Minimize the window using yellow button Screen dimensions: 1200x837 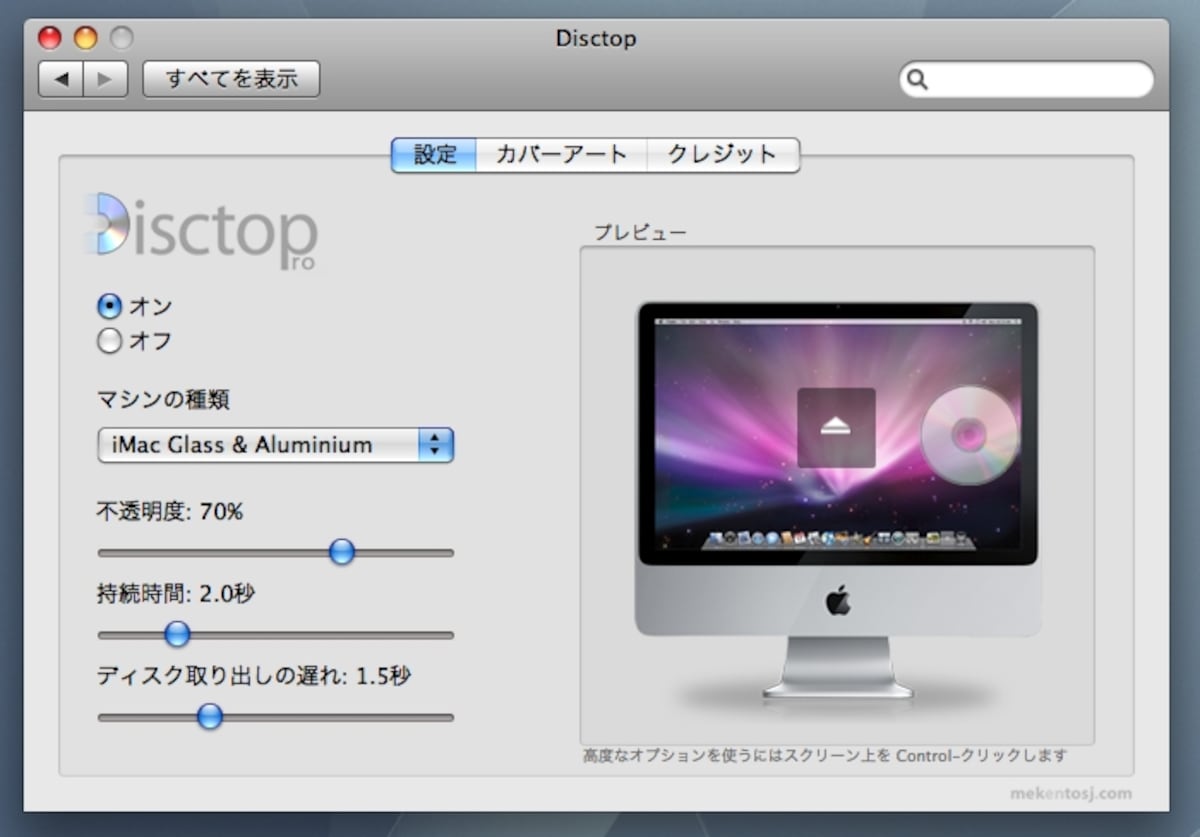coord(86,38)
